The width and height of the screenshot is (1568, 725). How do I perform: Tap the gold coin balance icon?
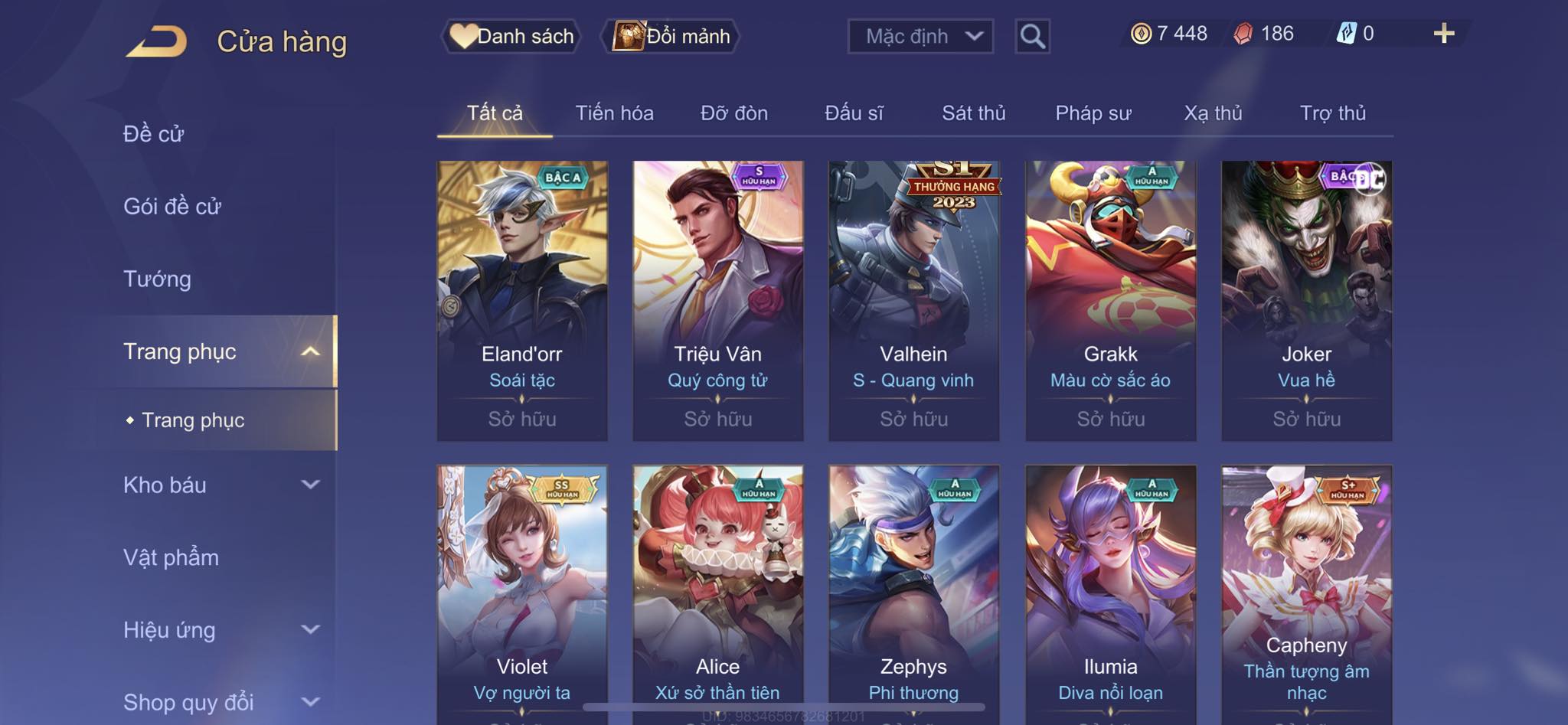1141,34
